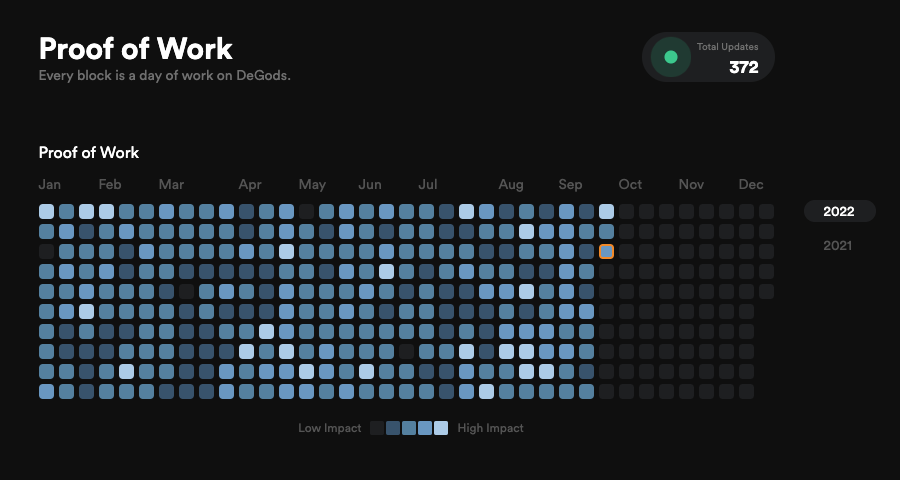900x480 pixels.
Task: Click the middle legend impact swatch
Action: (409, 428)
